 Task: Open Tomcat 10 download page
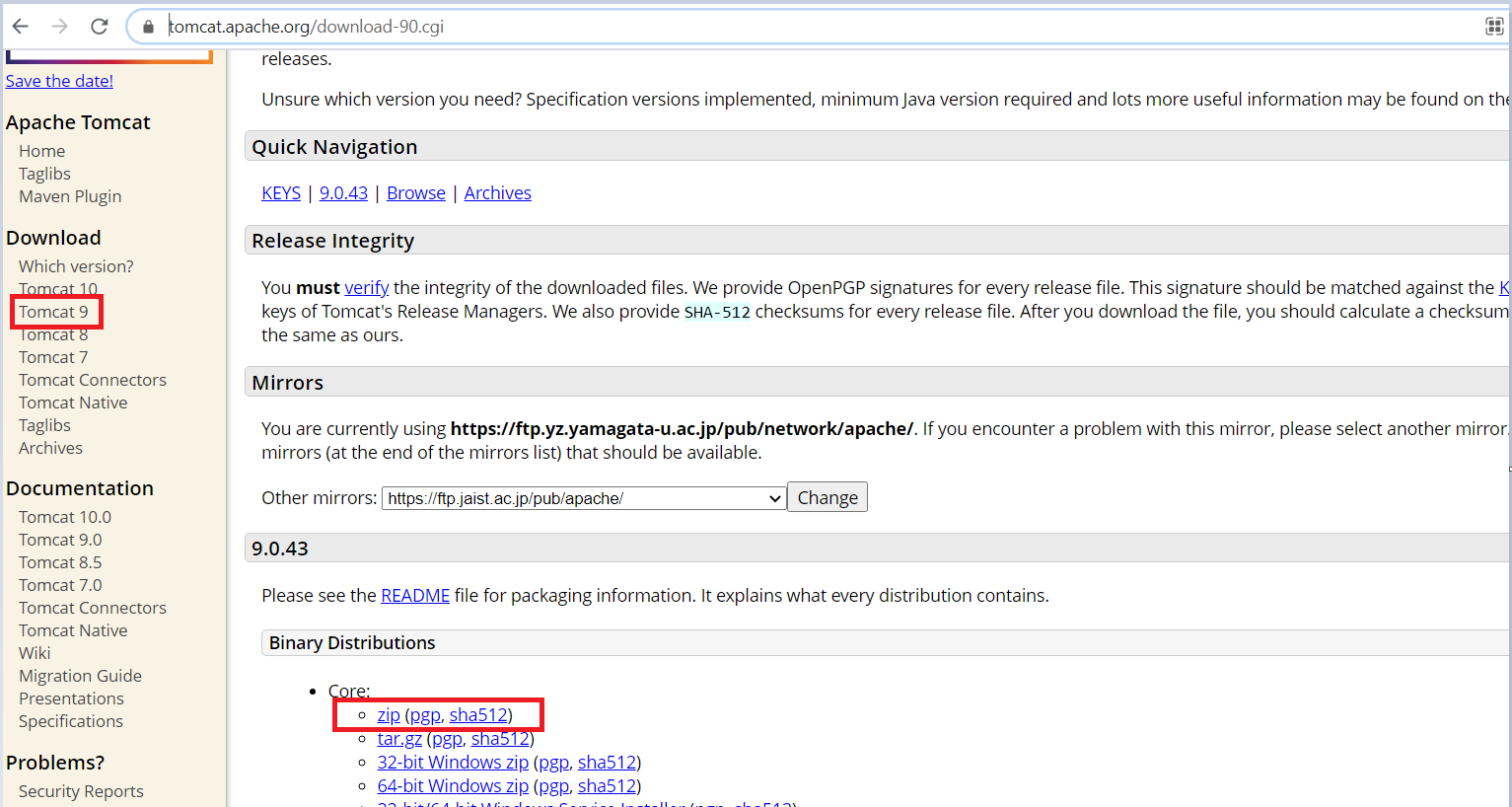click(x=58, y=289)
